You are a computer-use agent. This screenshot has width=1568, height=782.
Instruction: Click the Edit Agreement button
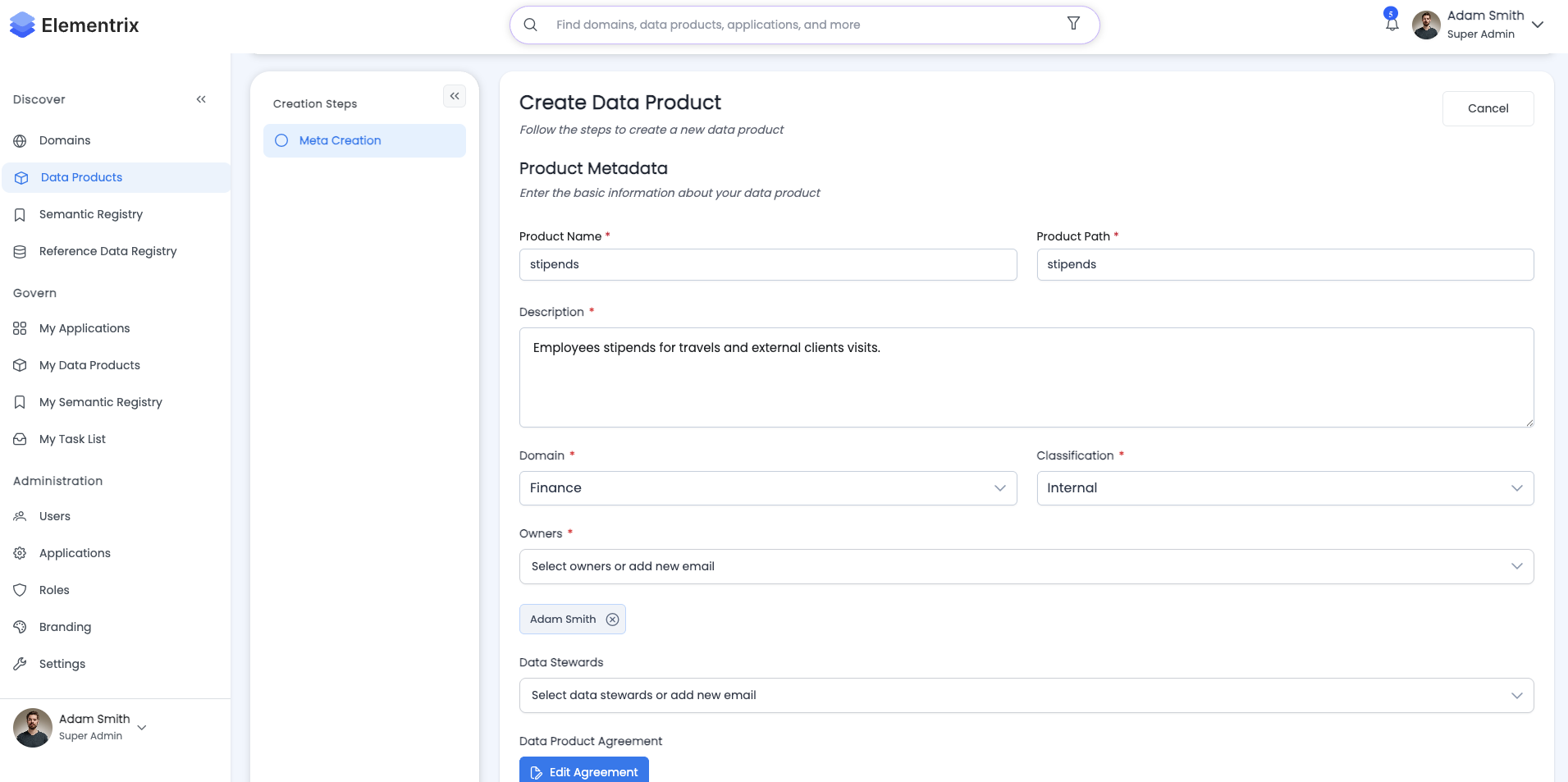[584, 771]
